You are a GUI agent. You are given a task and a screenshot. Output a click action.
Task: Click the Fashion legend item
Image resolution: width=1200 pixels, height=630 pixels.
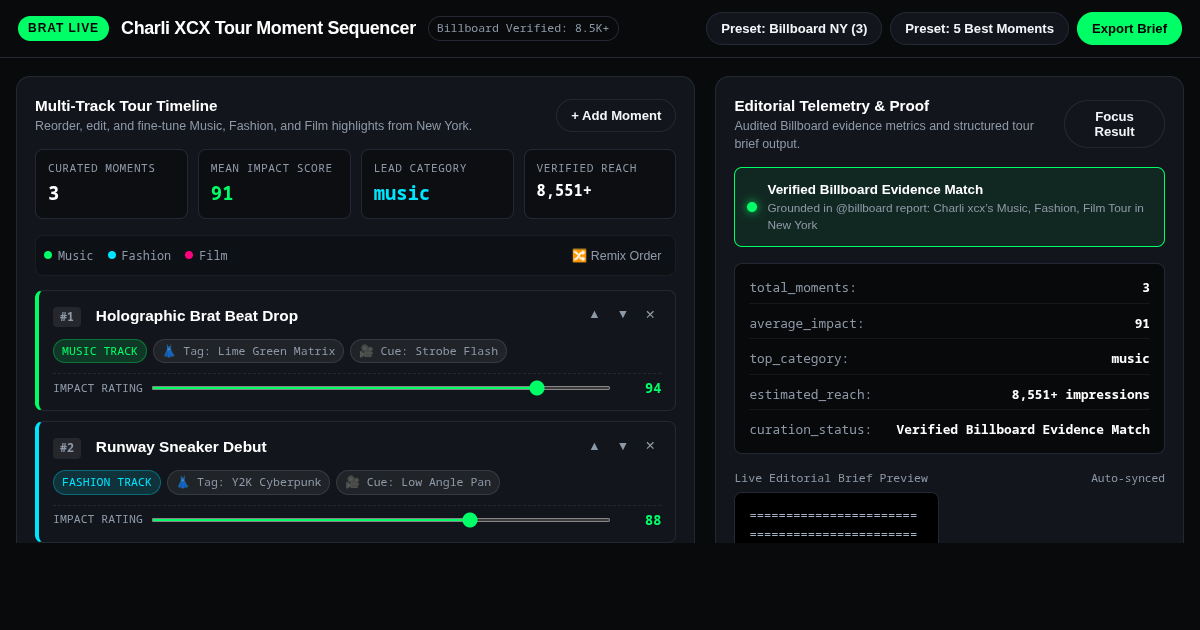point(139,256)
